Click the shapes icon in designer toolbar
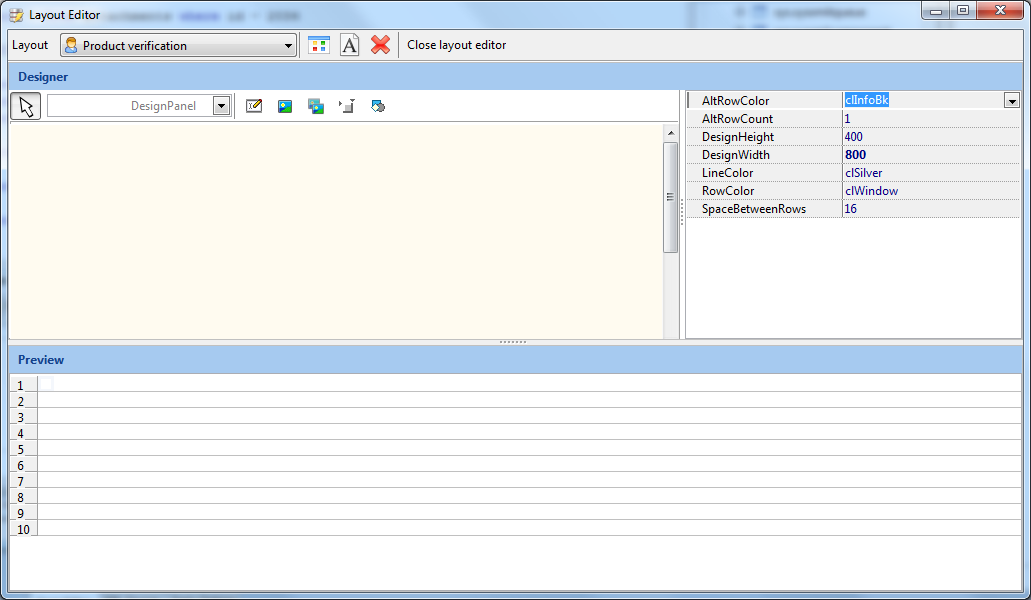 pyautogui.click(x=378, y=106)
